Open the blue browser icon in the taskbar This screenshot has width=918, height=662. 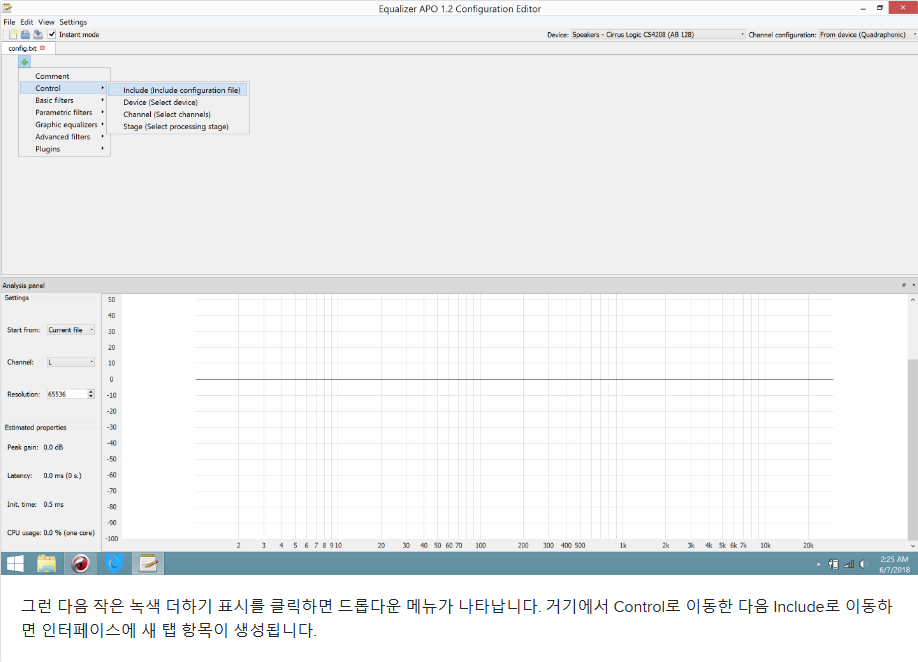point(114,564)
